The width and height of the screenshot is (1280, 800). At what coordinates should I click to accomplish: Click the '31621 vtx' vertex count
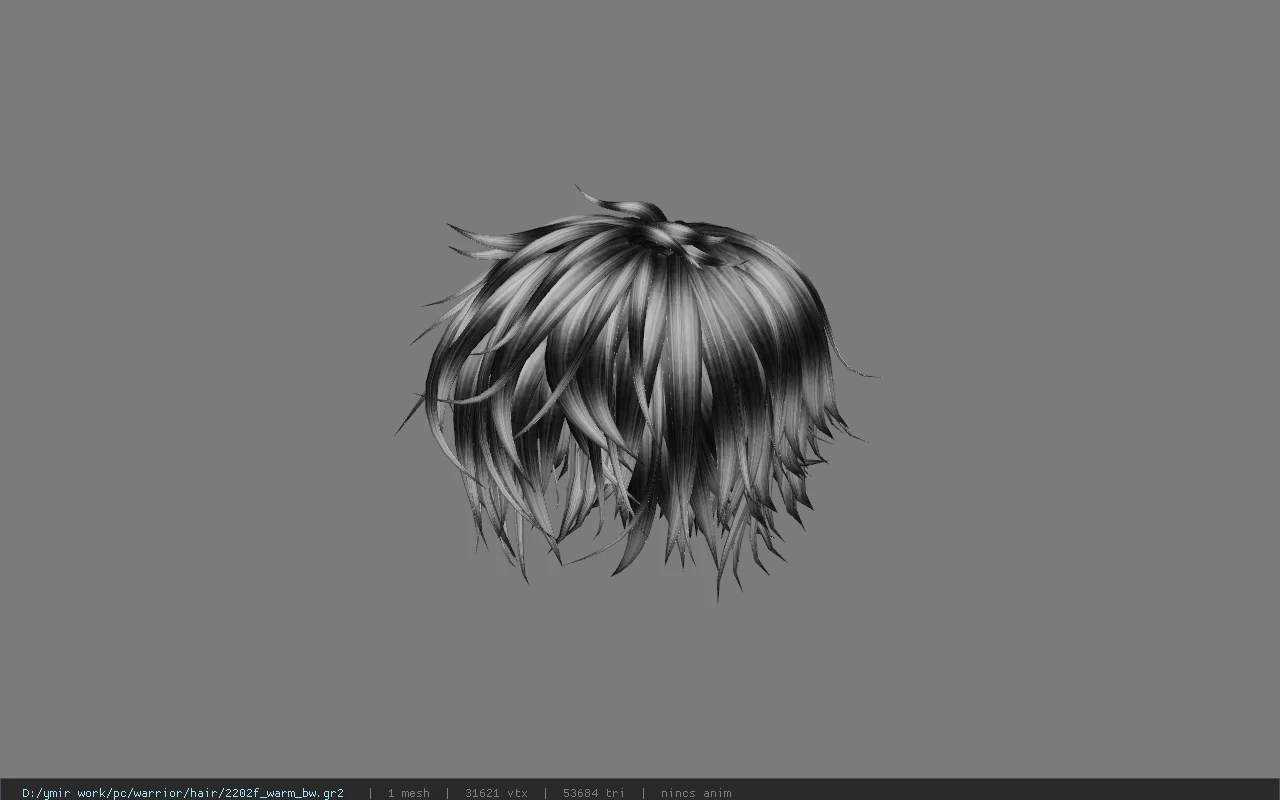[496, 793]
